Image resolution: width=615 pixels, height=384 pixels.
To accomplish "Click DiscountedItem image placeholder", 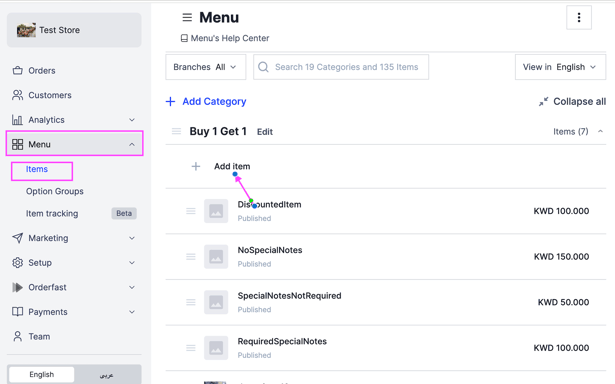I will (216, 211).
